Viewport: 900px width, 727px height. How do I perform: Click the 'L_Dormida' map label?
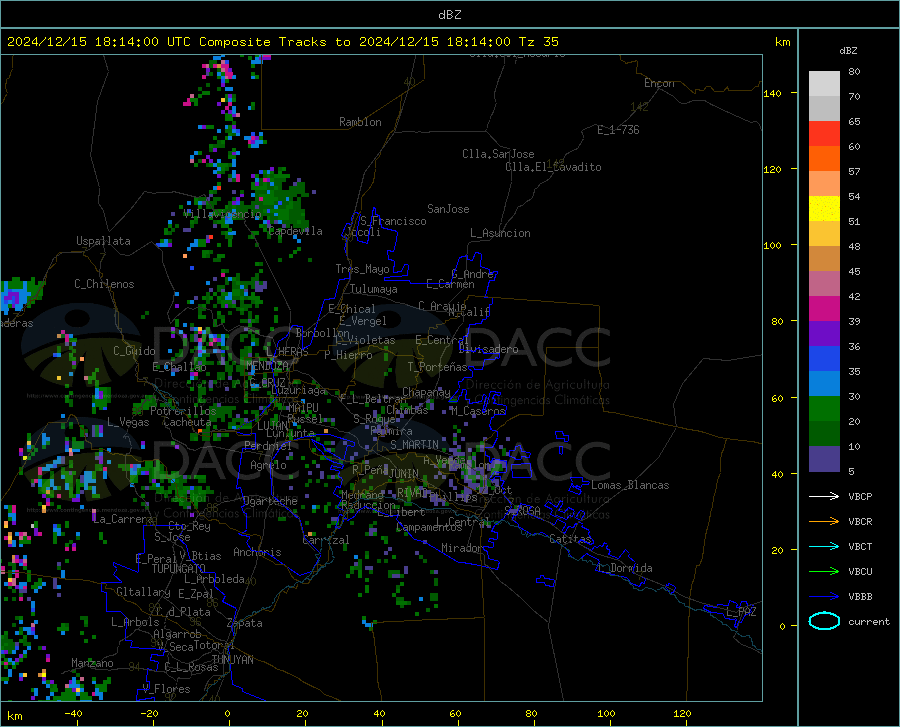[x=626, y=568]
